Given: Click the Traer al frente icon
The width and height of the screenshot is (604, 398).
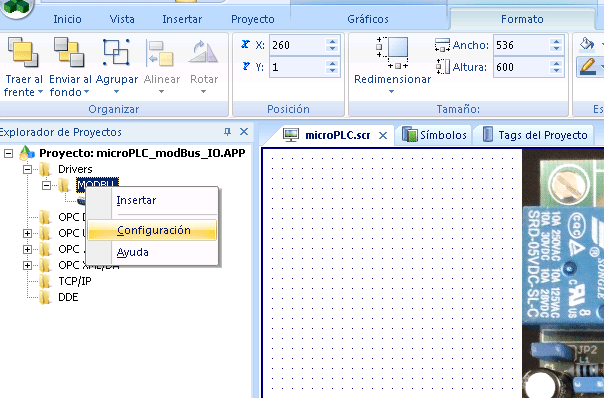Looking at the screenshot, I should point(23,52).
